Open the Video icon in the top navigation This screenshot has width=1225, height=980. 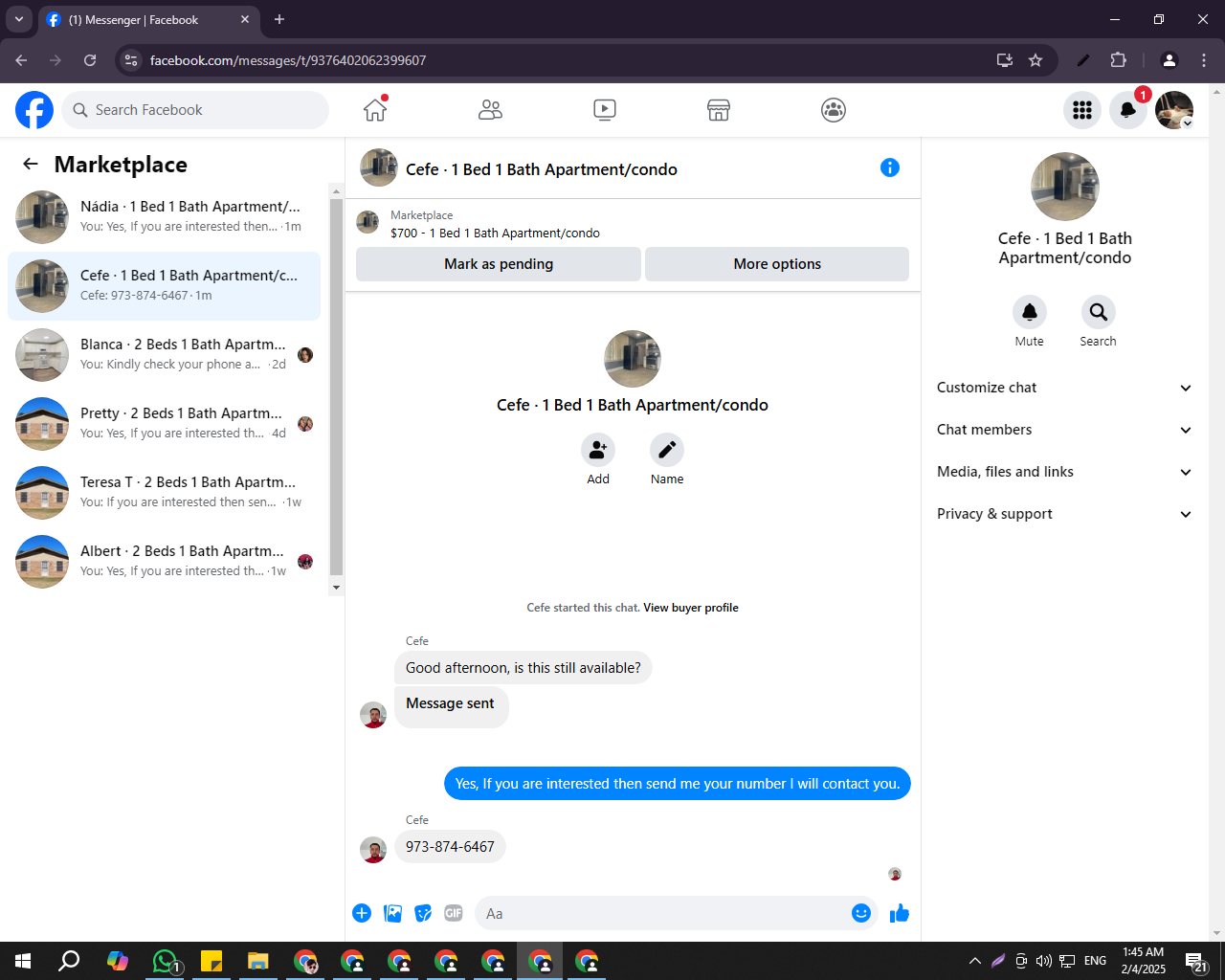tap(605, 110)
